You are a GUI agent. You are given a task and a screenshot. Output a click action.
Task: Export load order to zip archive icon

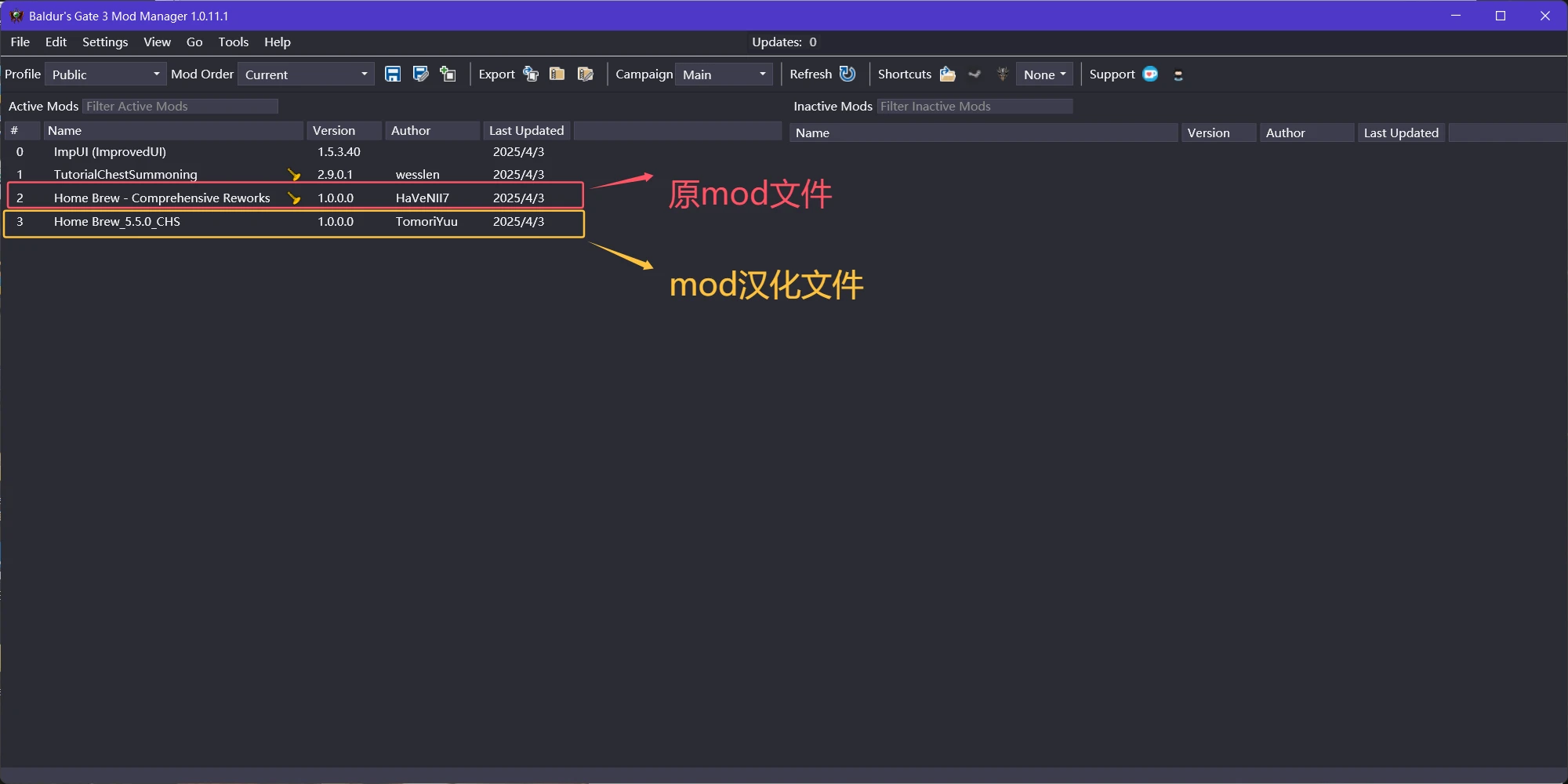557,74
